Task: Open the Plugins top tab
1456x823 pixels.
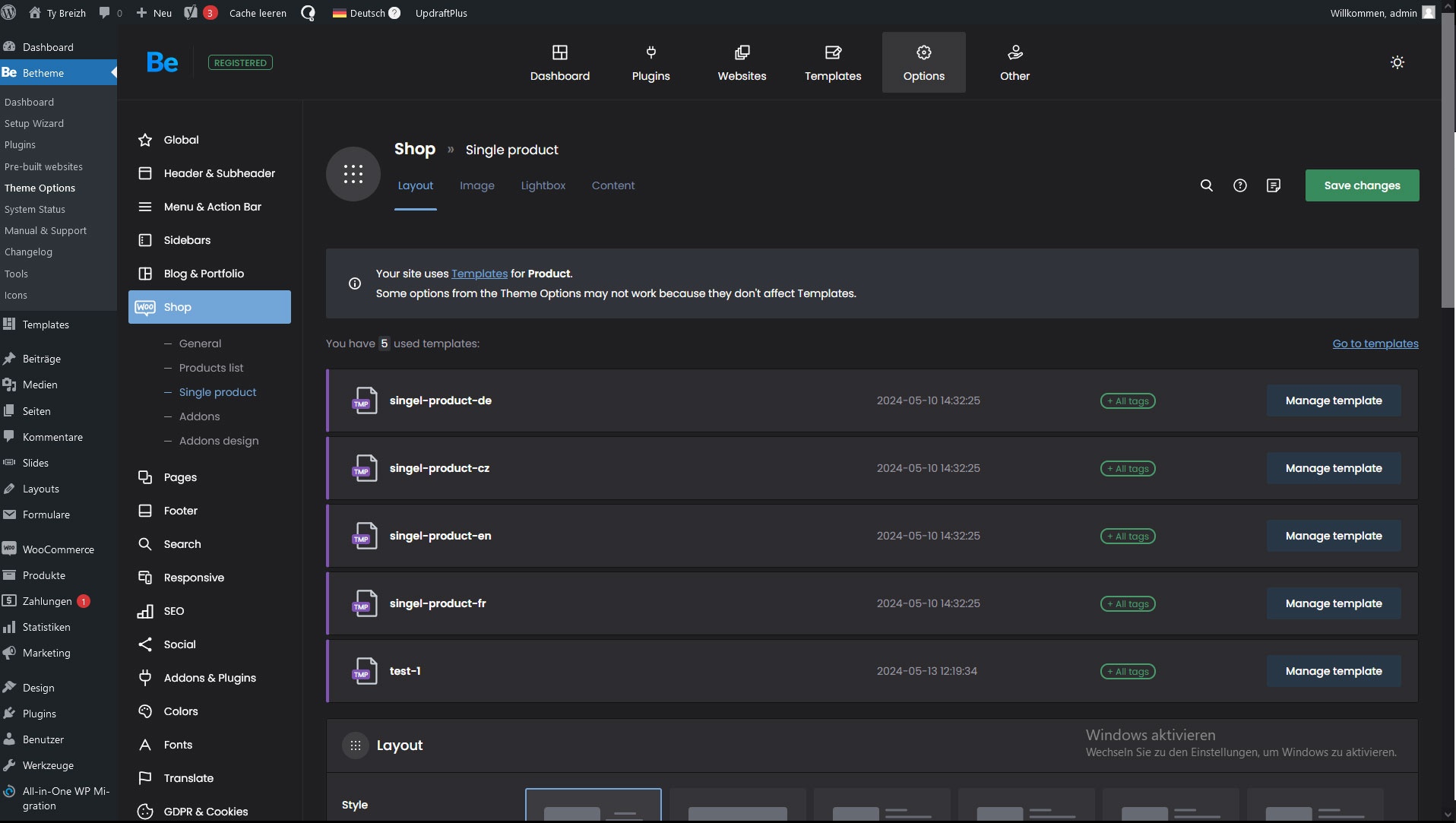Action: 650,62
